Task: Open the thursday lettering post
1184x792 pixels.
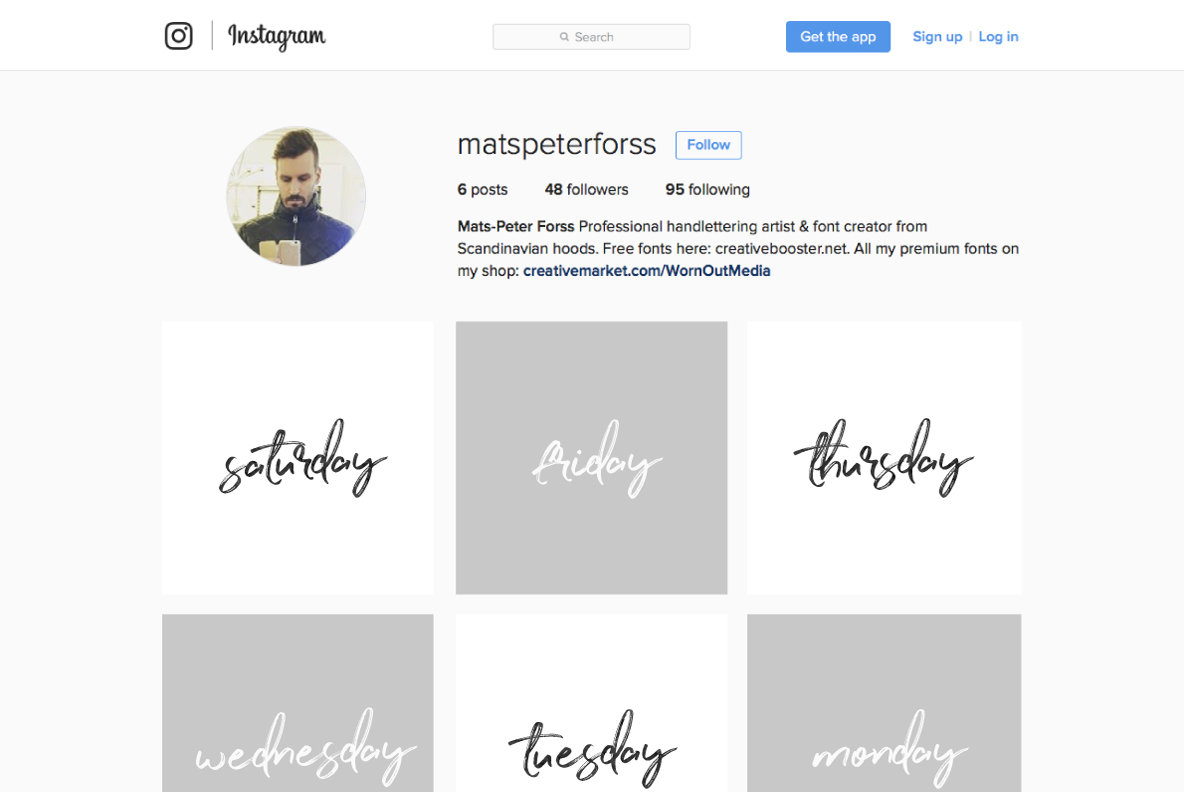Action: pos(884,458)
